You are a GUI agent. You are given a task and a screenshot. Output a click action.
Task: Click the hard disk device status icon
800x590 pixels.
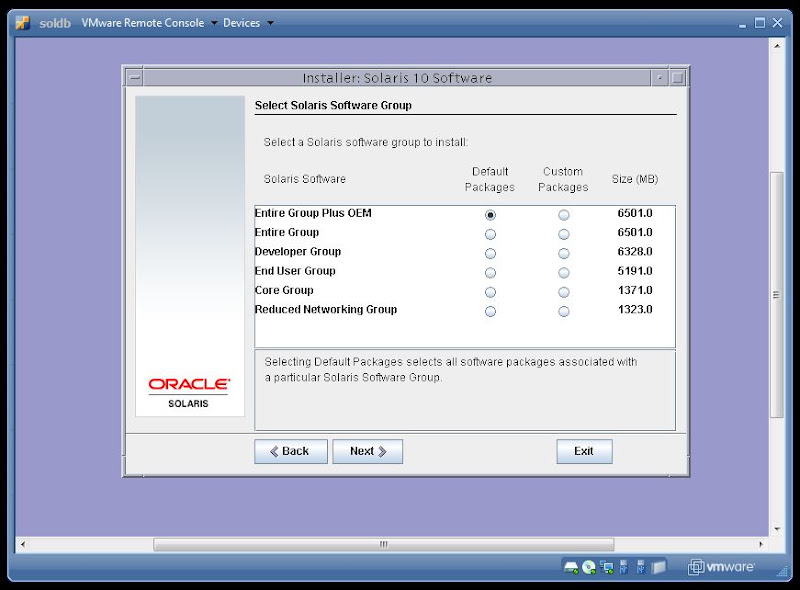[571, 568]
